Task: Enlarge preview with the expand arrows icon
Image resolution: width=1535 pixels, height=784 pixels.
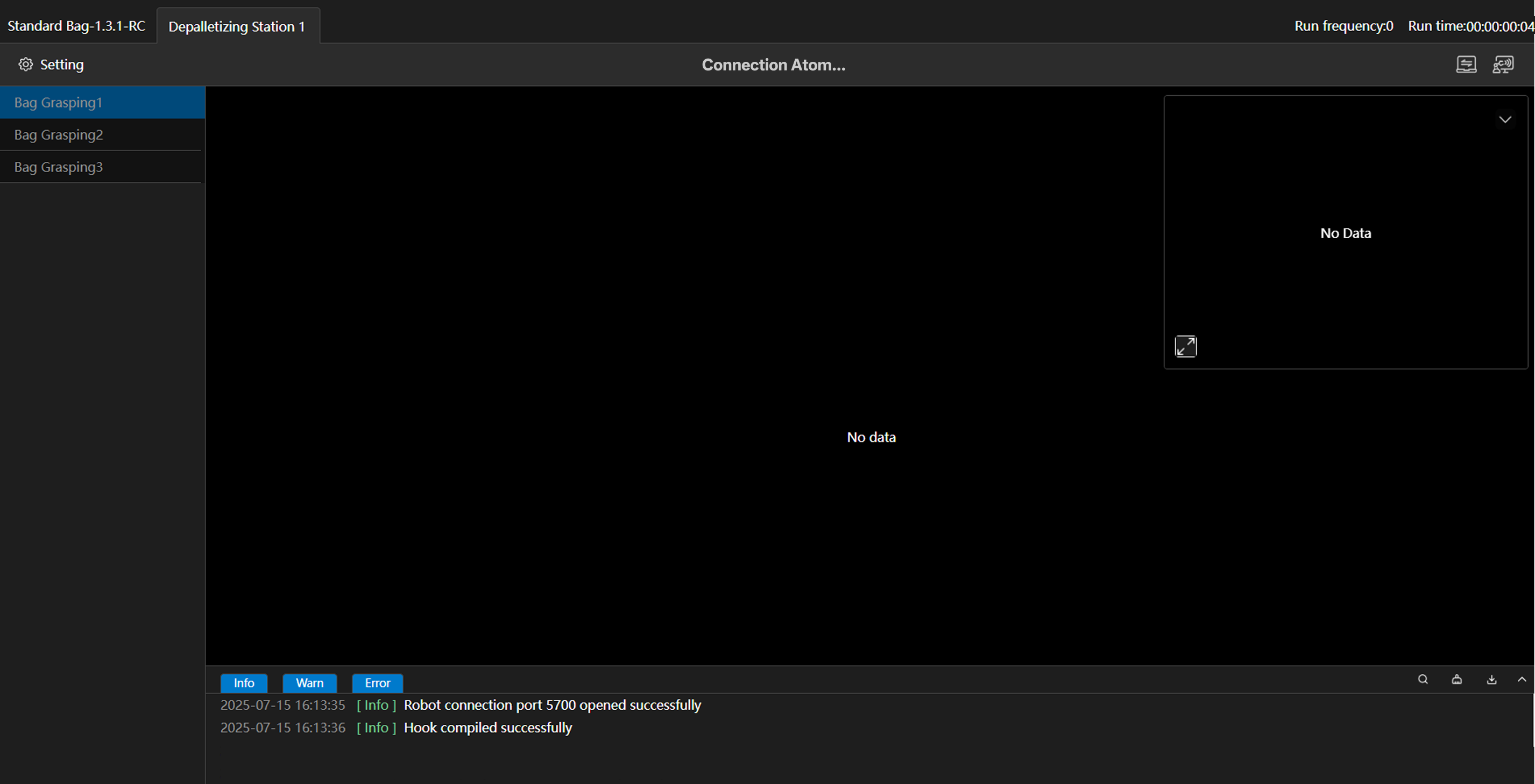Action: (1185, 346)
